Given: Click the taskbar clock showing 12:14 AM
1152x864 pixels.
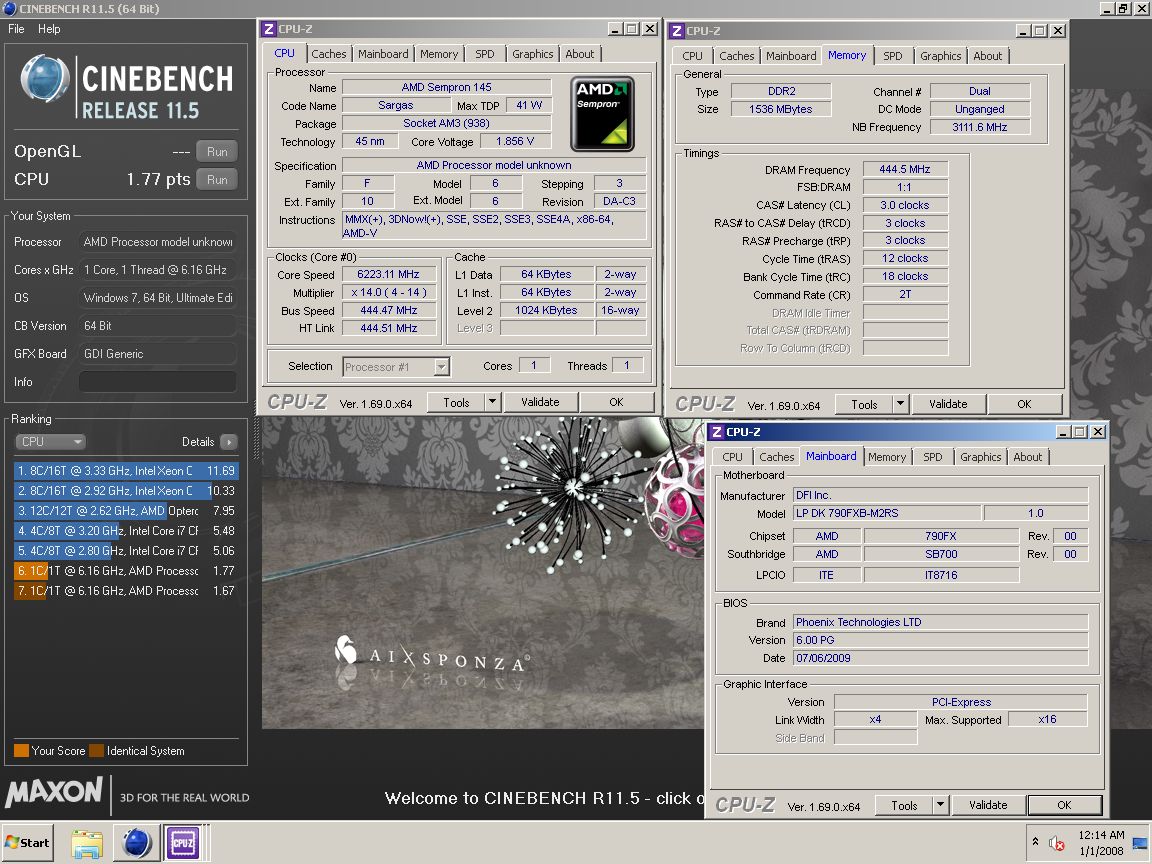Looking at the screenshot, I should 1101,843.
